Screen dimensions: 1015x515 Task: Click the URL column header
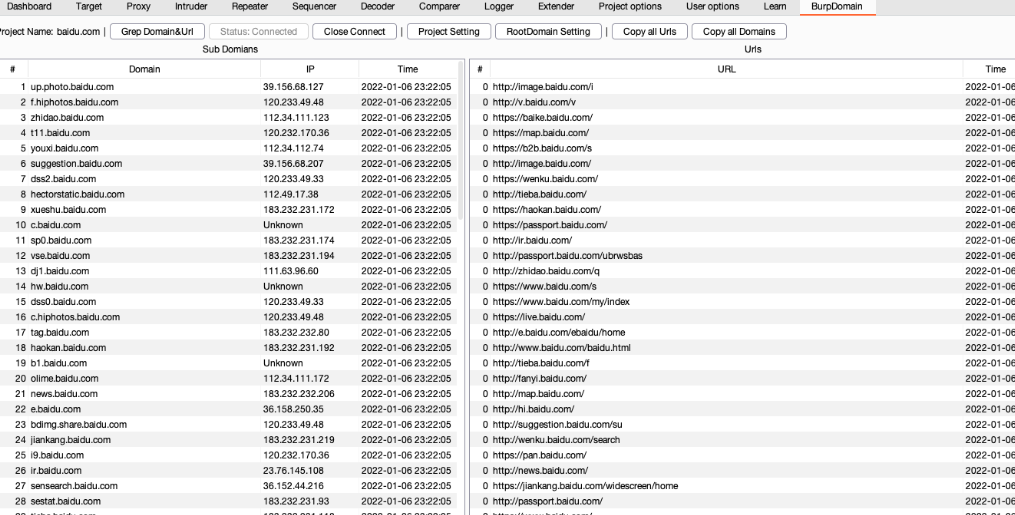(726, 69)
